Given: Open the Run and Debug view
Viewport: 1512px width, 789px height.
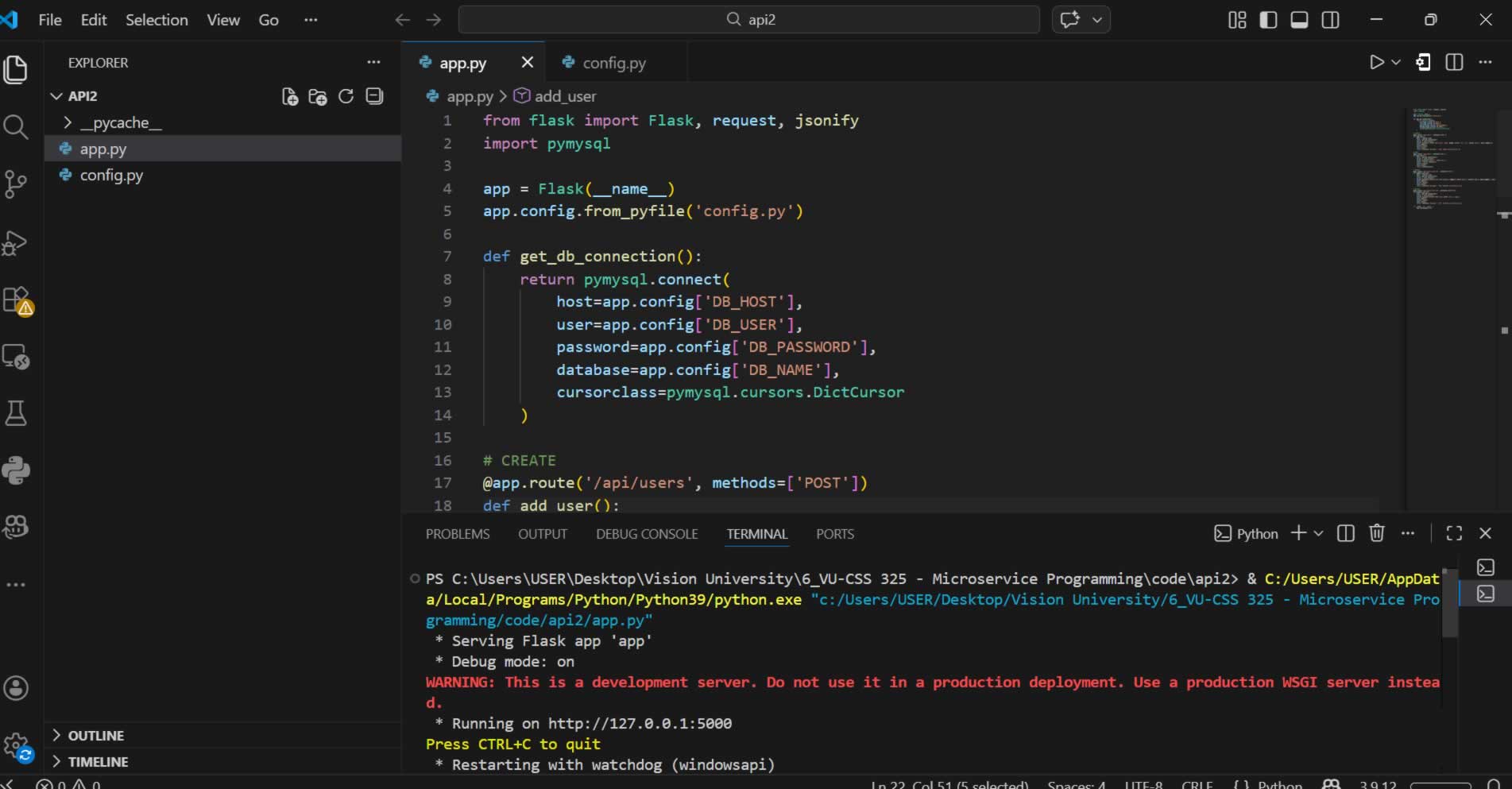Looking at the screenshot, I should pos(16,243).
